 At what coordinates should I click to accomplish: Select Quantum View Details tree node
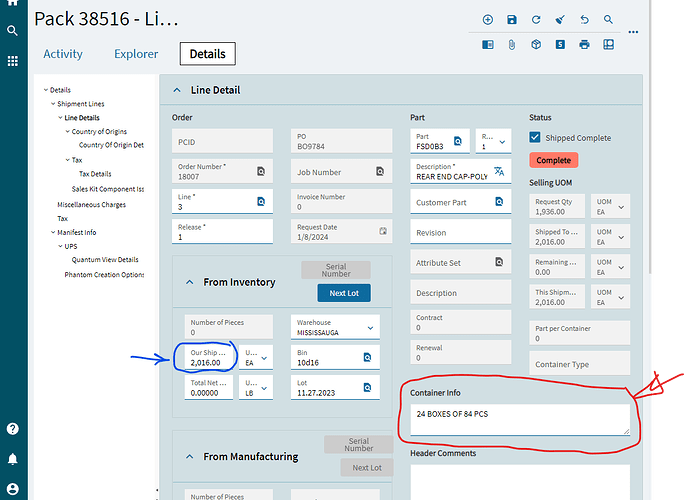[x=105, y=260]
